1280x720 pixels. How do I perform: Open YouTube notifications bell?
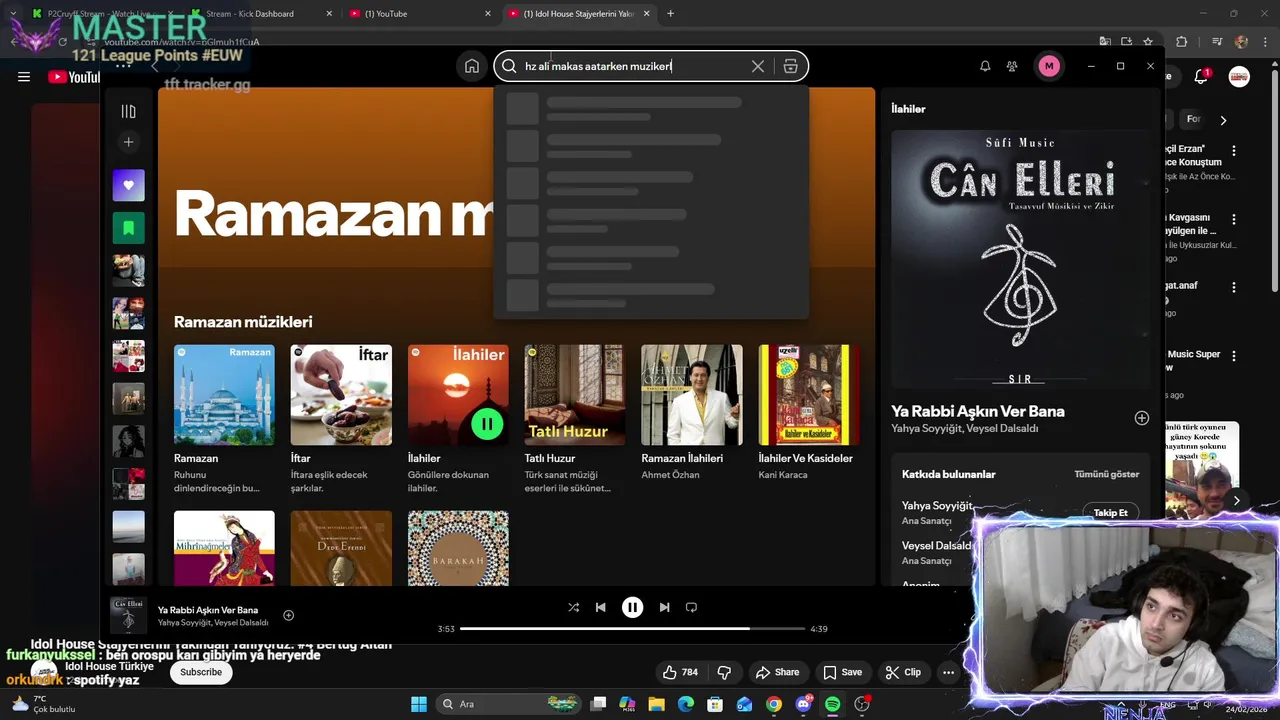(1202, 77)
